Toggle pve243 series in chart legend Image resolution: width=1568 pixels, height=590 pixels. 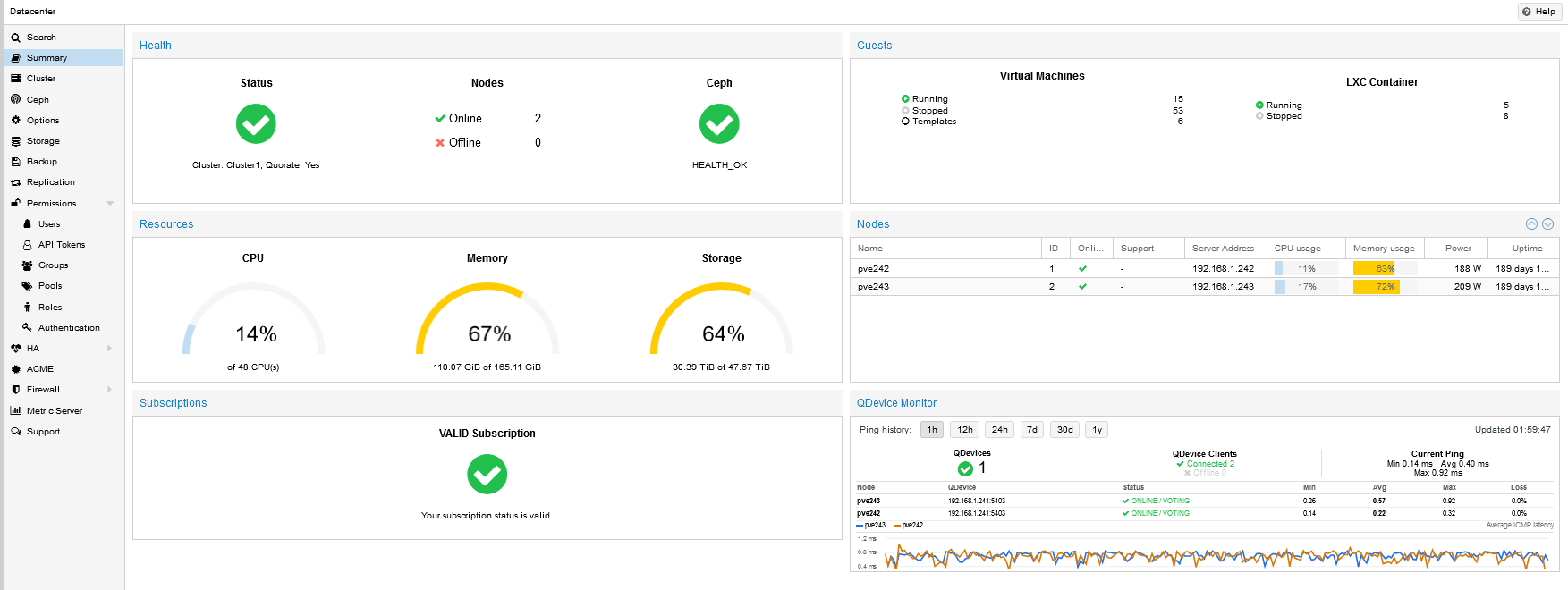point(871,526)
